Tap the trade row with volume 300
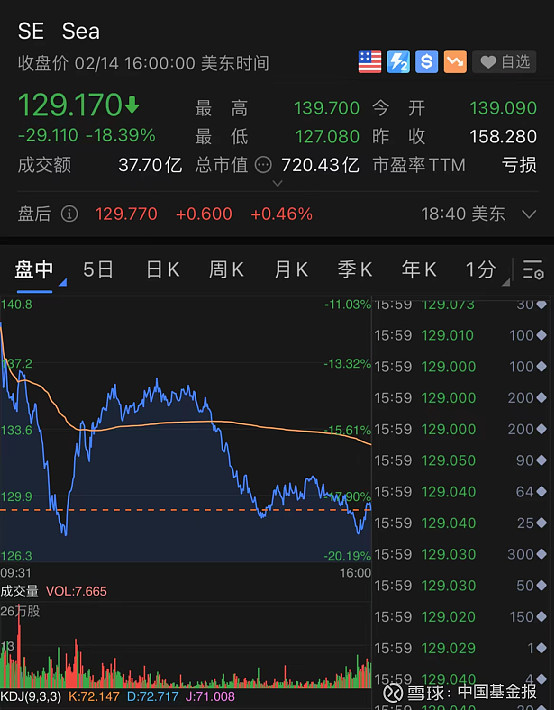The width and height of the screenshot is (554, 710). tap(460, 554)
